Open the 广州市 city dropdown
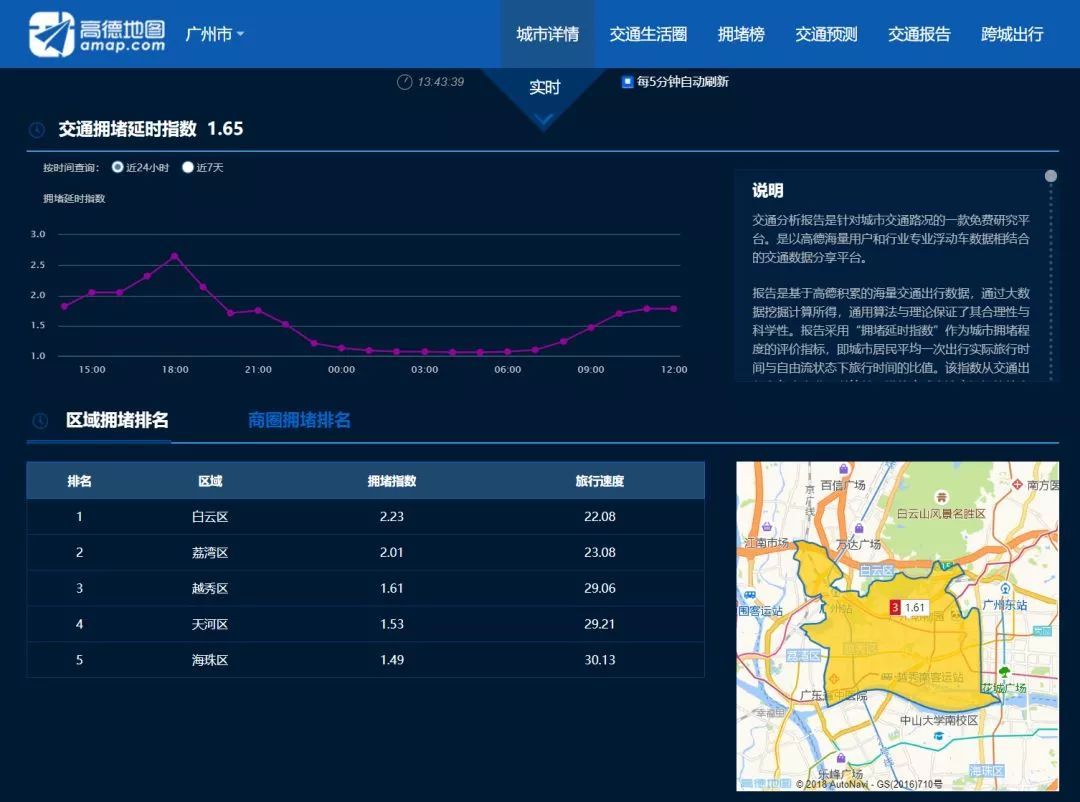This screenshot has height=802, width=1080. point(214,34)
